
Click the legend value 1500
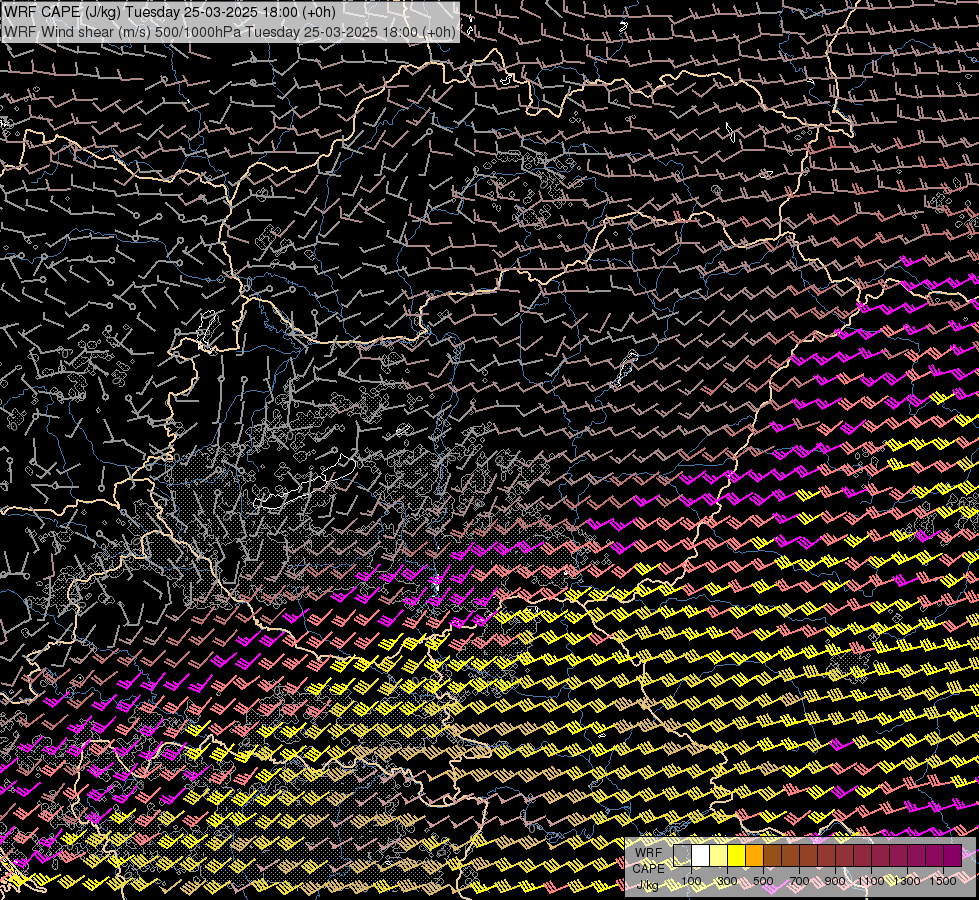(x=943, y=881)
